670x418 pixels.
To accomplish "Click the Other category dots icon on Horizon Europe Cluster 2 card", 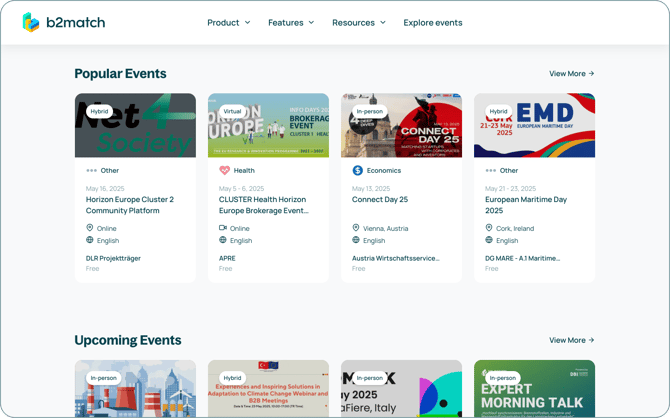I will click(91, 171).
